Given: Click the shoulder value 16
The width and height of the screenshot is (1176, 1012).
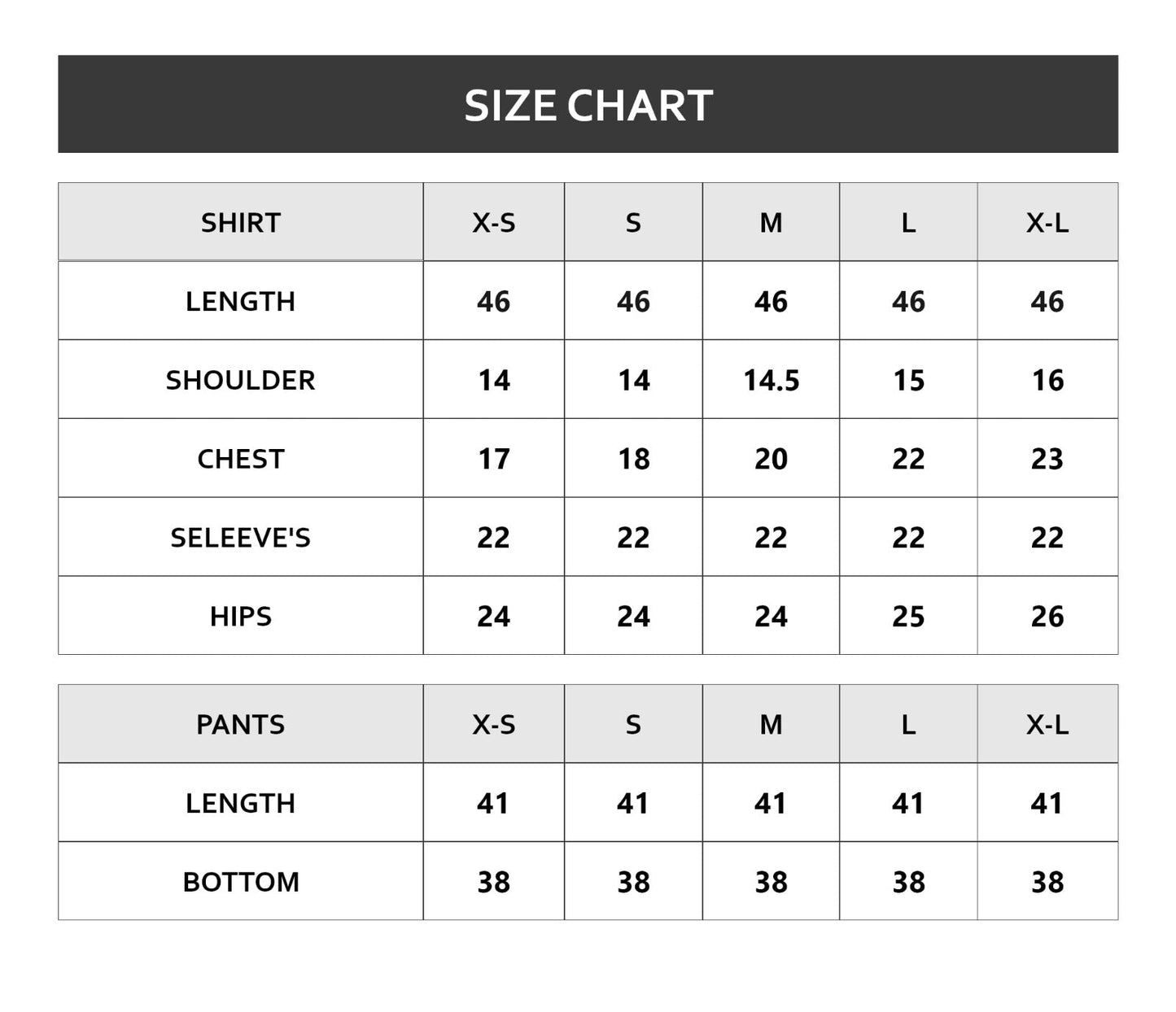Looking at the screenshot, I should click(1047, 381).
